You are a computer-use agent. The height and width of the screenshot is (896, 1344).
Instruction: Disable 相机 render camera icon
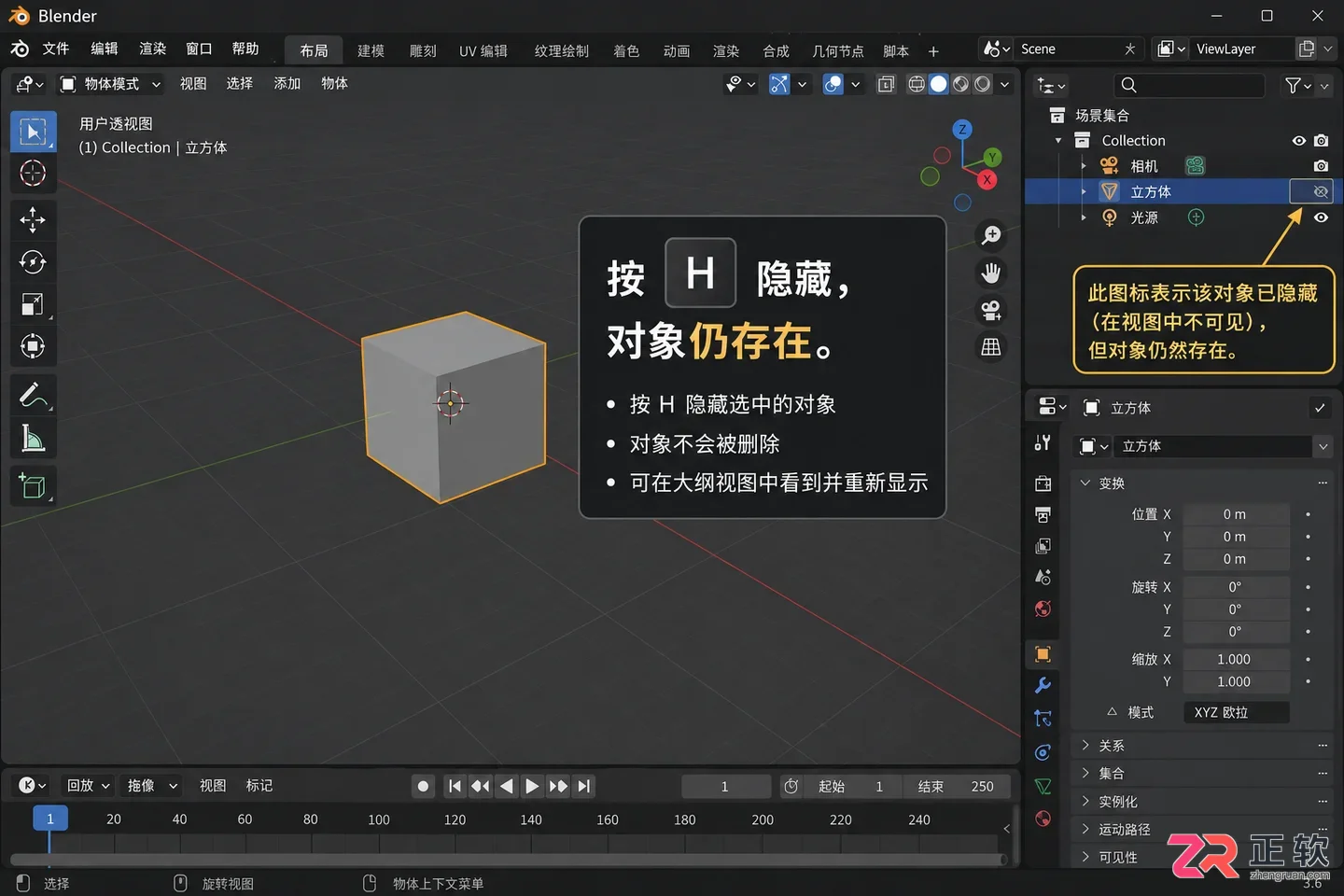1321,166
